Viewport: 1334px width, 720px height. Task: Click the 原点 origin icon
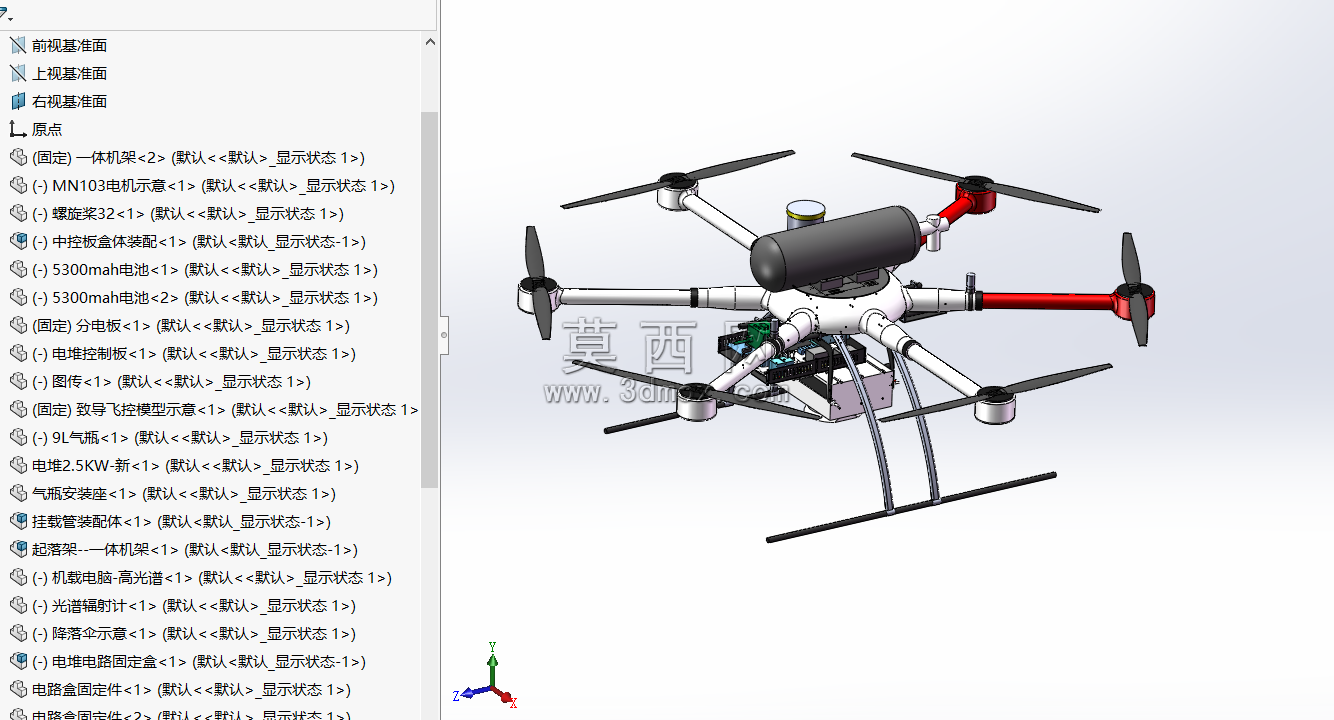point(17,129)
